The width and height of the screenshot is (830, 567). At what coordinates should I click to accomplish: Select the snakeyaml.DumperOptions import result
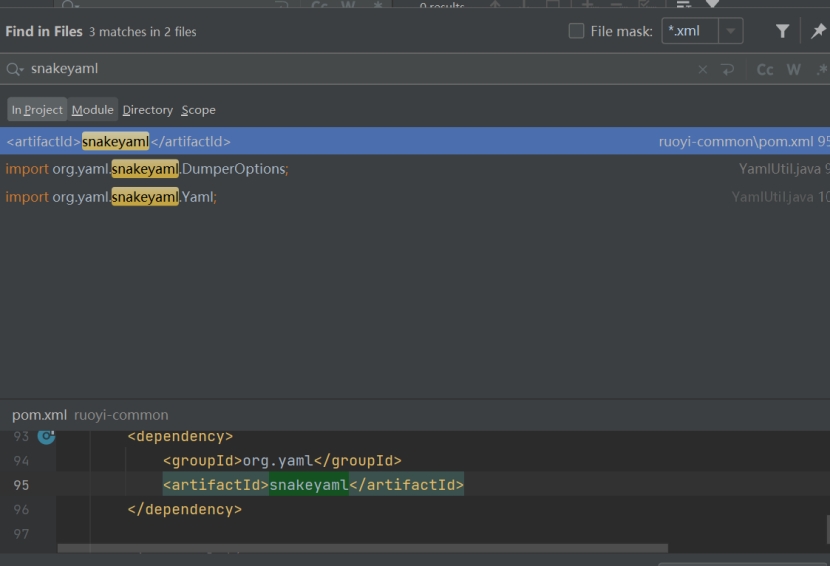point(300,169)
